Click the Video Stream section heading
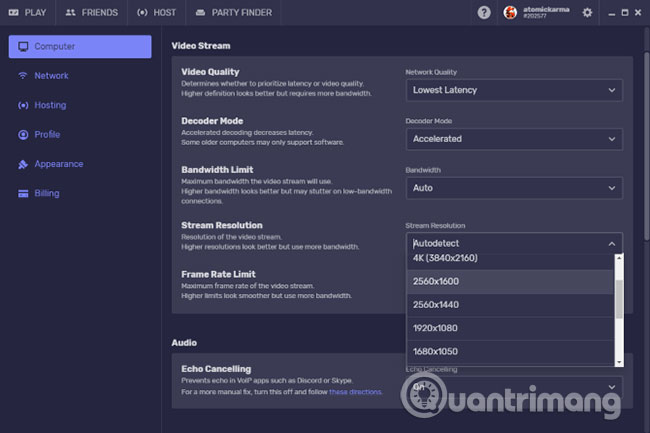Viewport: 650px width, 433px height. [201, 46]
